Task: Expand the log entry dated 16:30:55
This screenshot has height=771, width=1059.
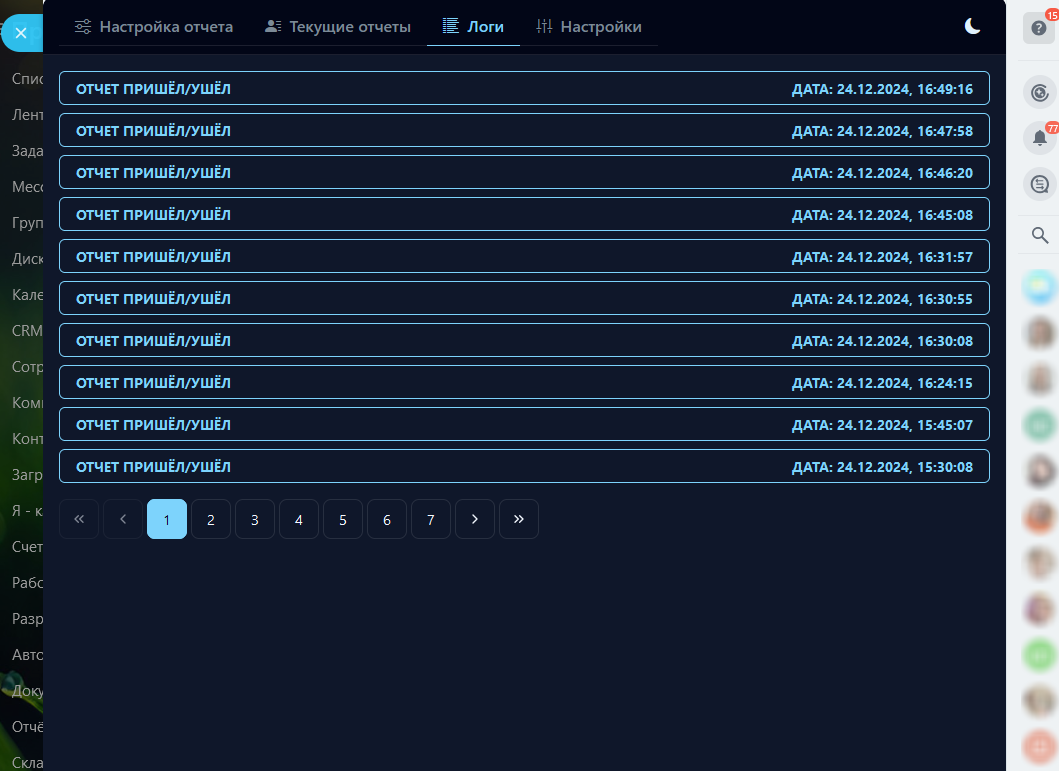Action: (524, 298)
